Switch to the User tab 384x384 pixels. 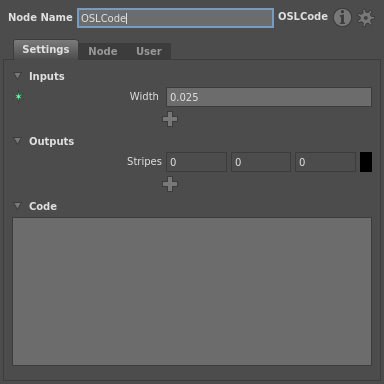(x=149, y=51)
